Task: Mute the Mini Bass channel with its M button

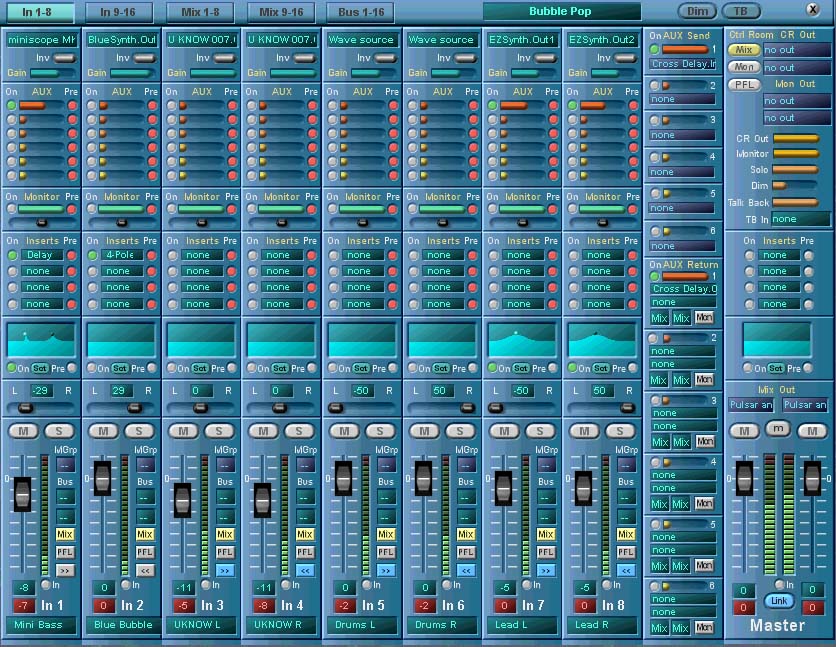Action: click(x=24, y=430)
